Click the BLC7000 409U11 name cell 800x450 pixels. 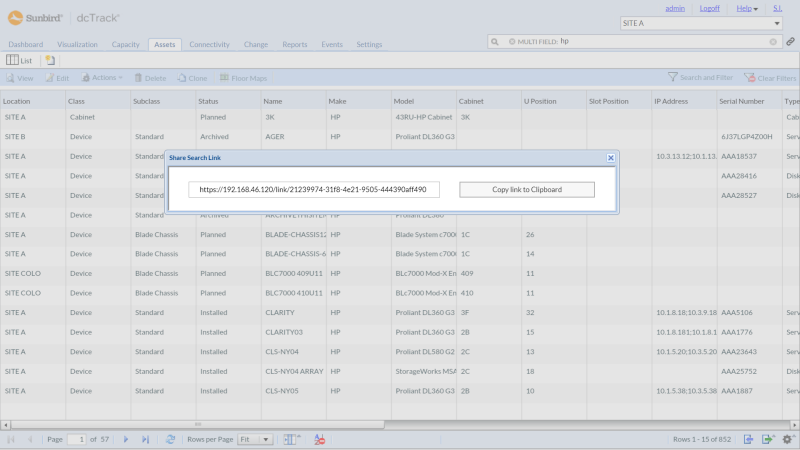pos(294,273)
